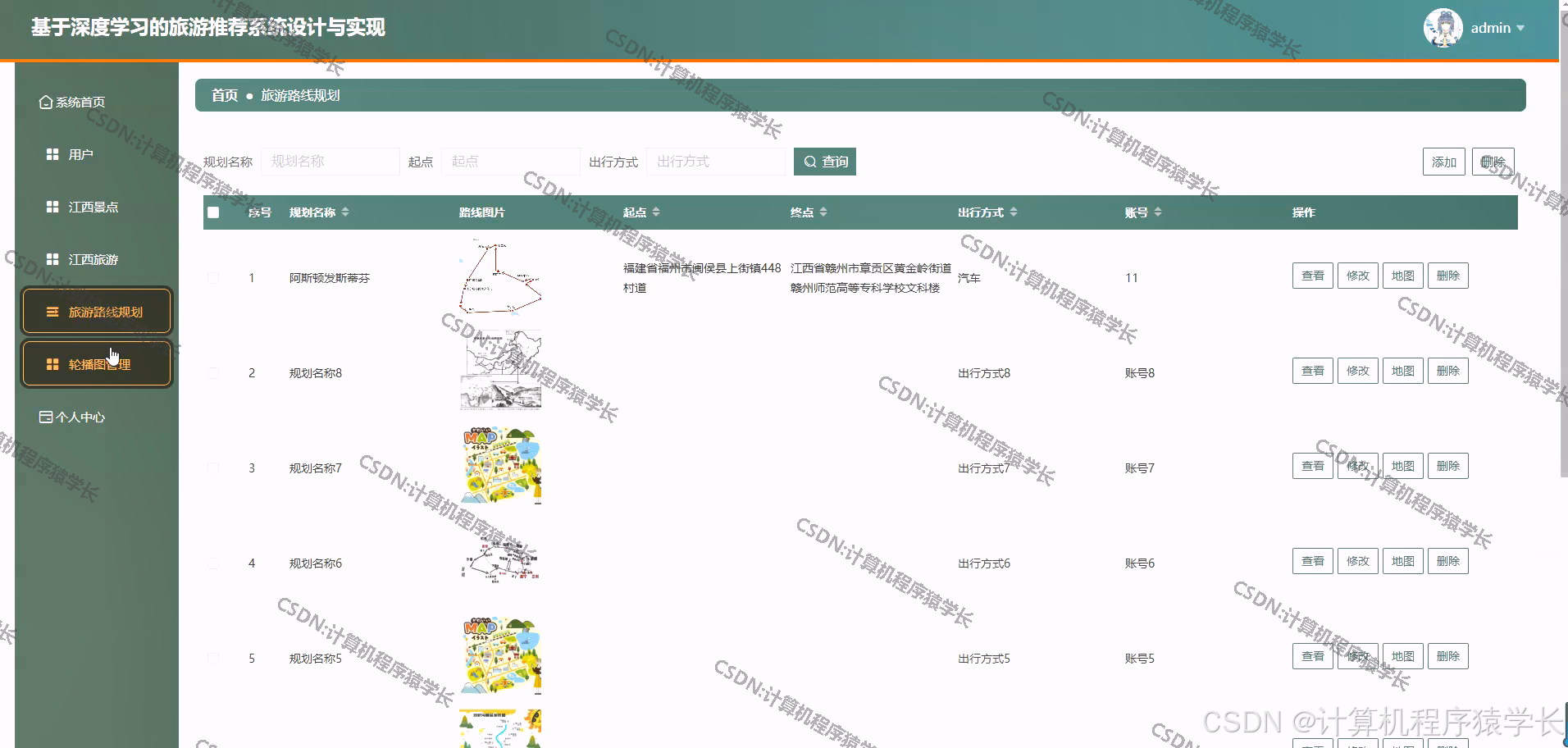Open route image of 规划名称5
This screenshot has height=748, width=1568.
click(x=500, y=656)
